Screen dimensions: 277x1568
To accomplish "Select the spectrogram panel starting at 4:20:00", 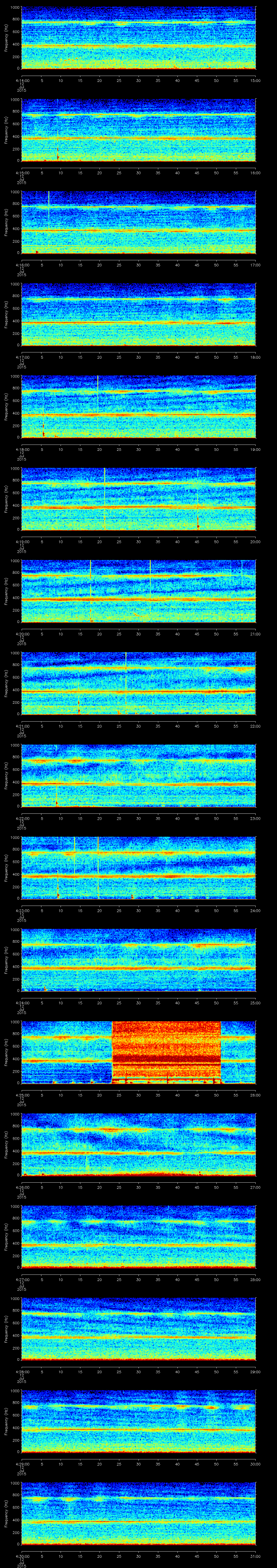I will pyautogui.click(x=138, y=590).
